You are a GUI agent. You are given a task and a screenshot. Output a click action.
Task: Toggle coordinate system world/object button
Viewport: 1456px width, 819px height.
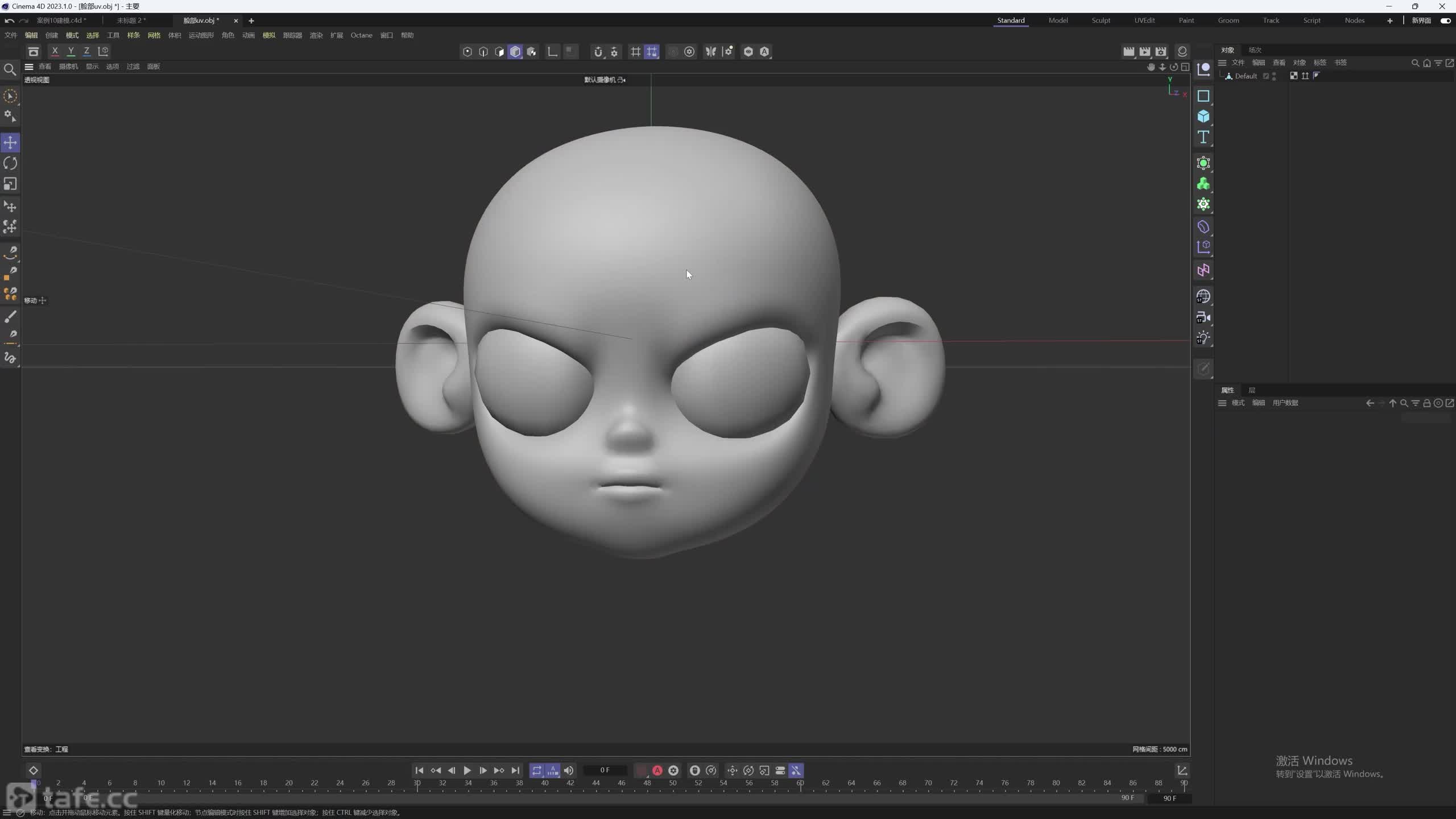tap(103, 51)
